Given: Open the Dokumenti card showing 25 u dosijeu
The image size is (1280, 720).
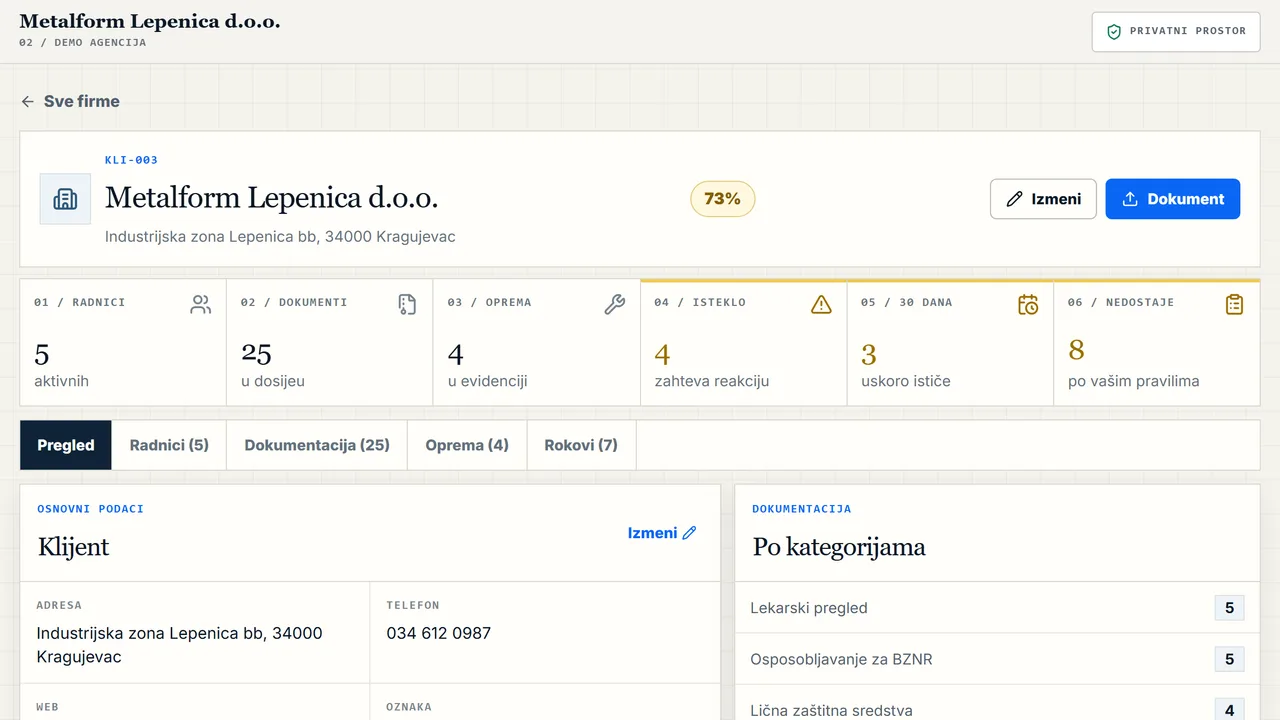Looking at the screenshot, I should (330, 342).
